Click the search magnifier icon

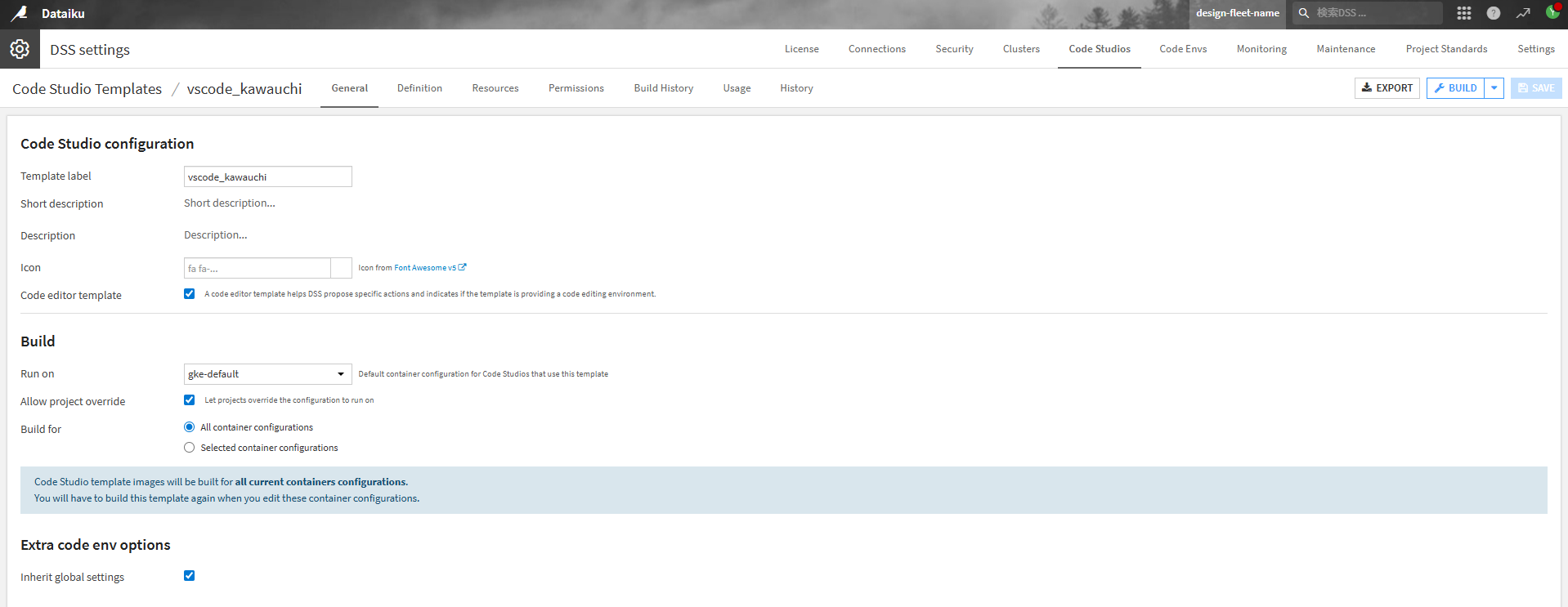coord(1304,13)
